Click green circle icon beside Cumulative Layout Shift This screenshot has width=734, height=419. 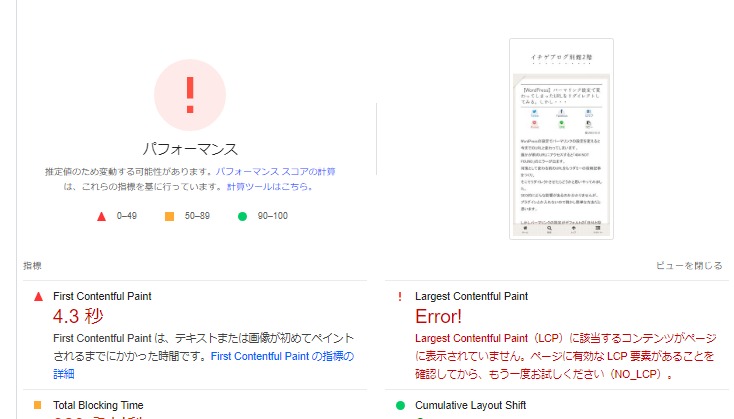click(x=400, y=405)
